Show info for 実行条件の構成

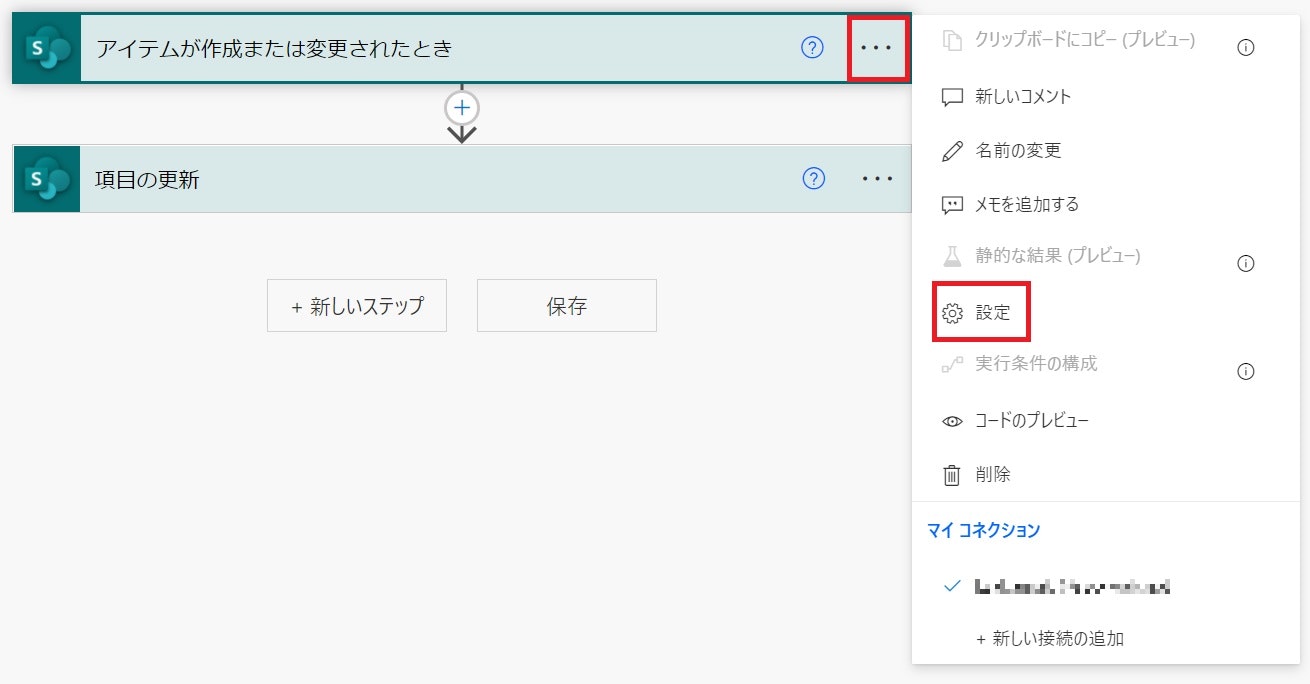tap(1246, 372)
